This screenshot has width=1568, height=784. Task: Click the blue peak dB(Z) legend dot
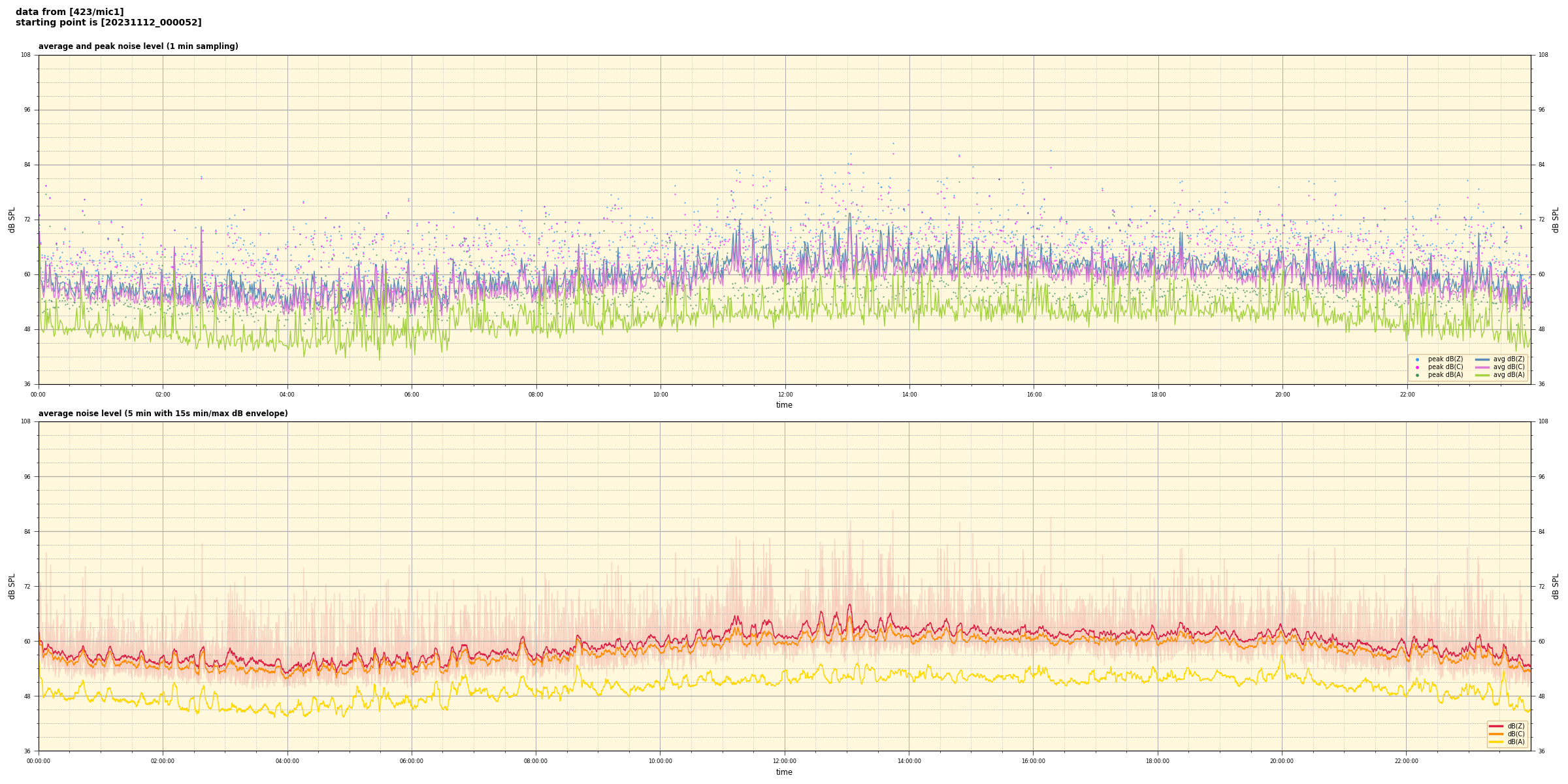1417,359
